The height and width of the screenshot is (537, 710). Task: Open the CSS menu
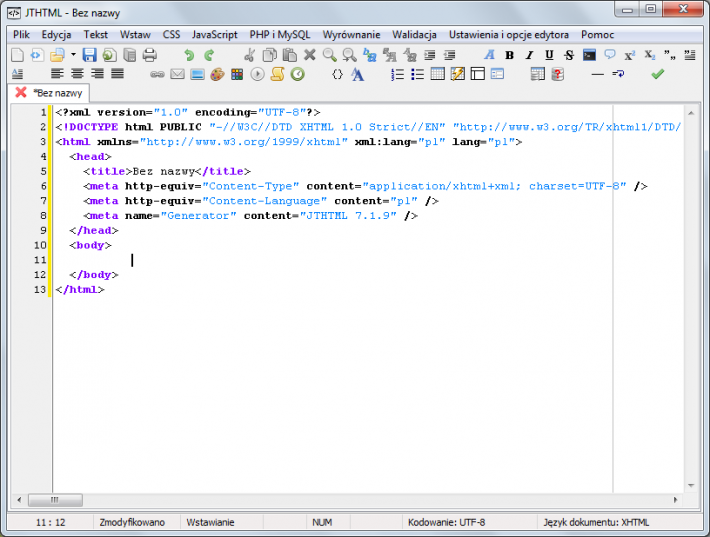click(172, 35)
